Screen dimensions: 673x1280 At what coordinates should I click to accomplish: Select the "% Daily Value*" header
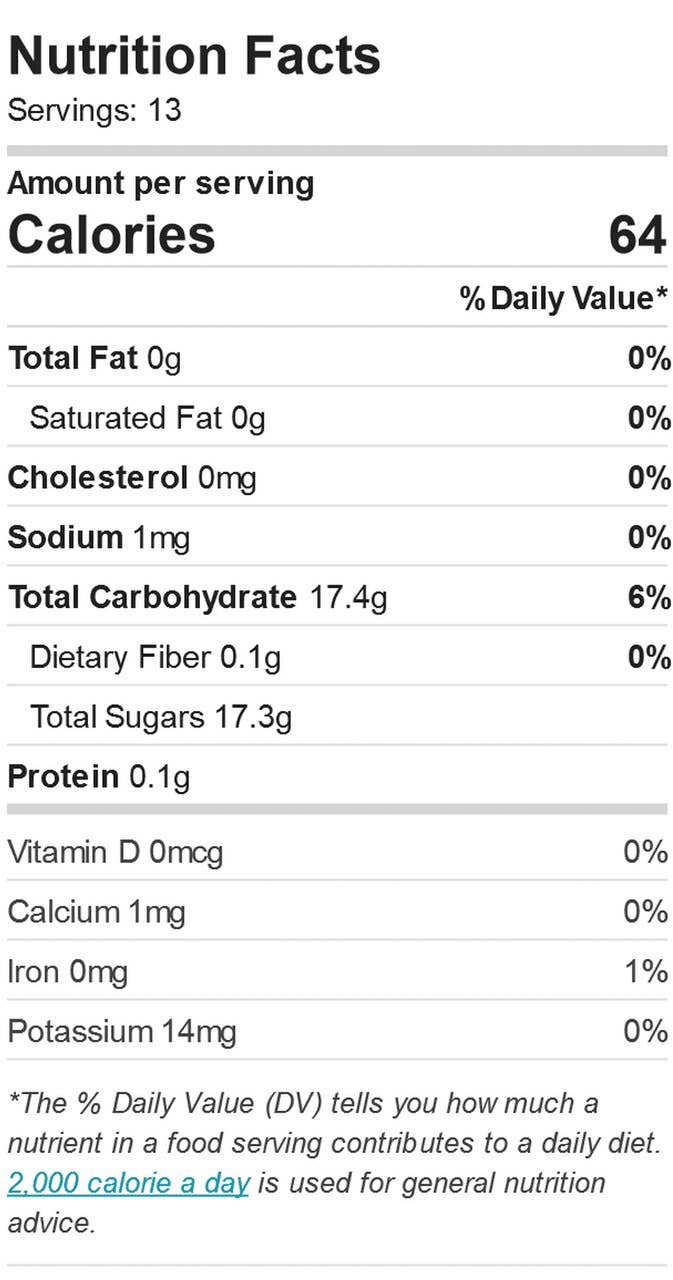[x=564, y=298]
